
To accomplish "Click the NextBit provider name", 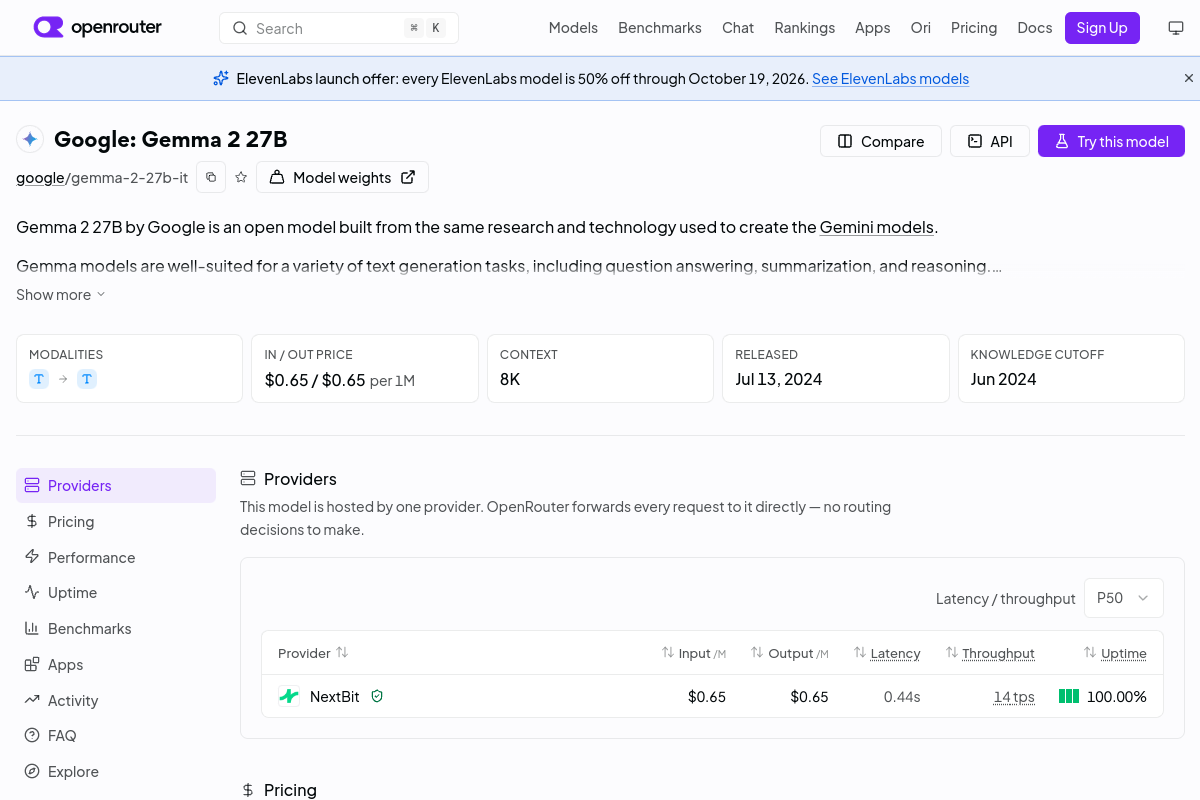I will (x=335, y=697).
